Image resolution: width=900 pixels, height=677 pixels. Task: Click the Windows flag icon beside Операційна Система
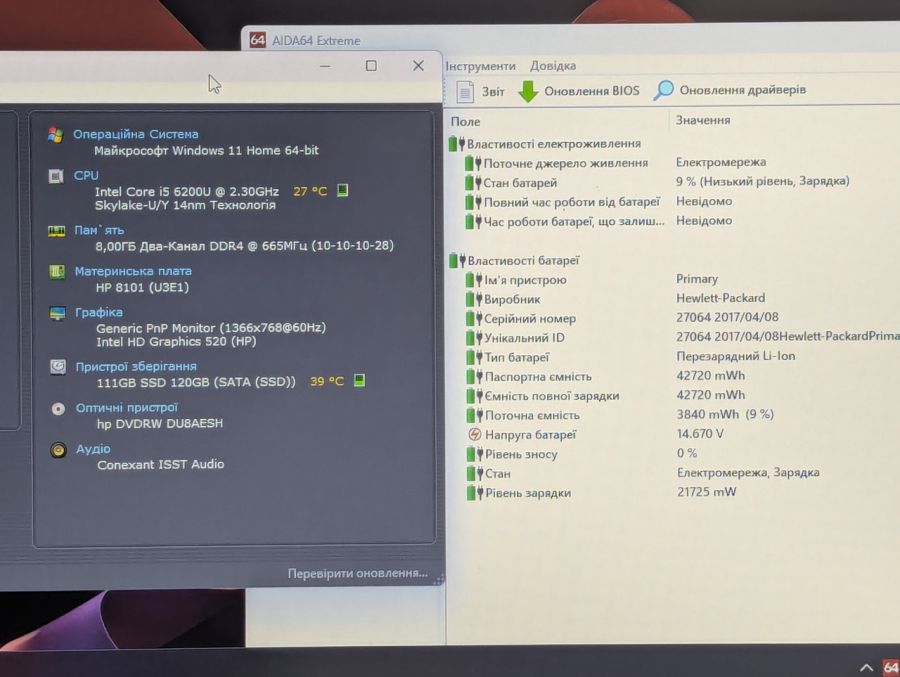[x=56, y=136]
